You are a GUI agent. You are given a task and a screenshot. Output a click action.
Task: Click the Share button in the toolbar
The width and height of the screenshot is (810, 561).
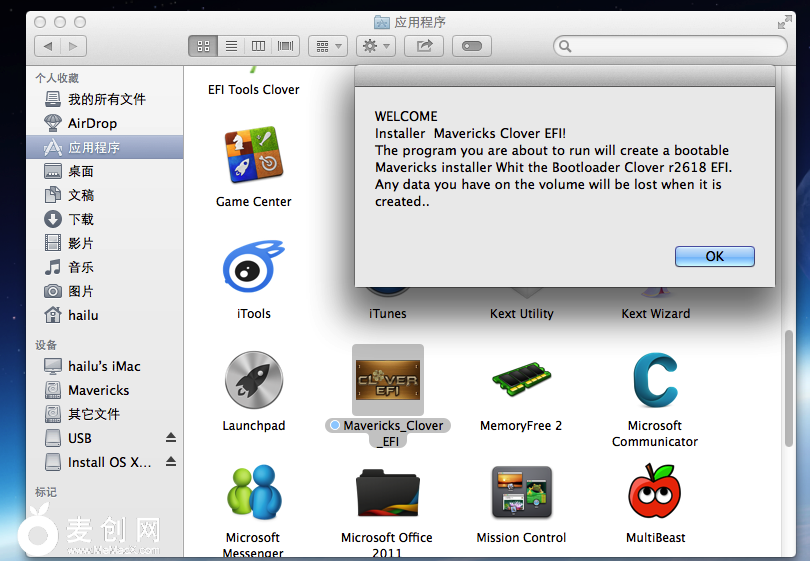point(424,46)
